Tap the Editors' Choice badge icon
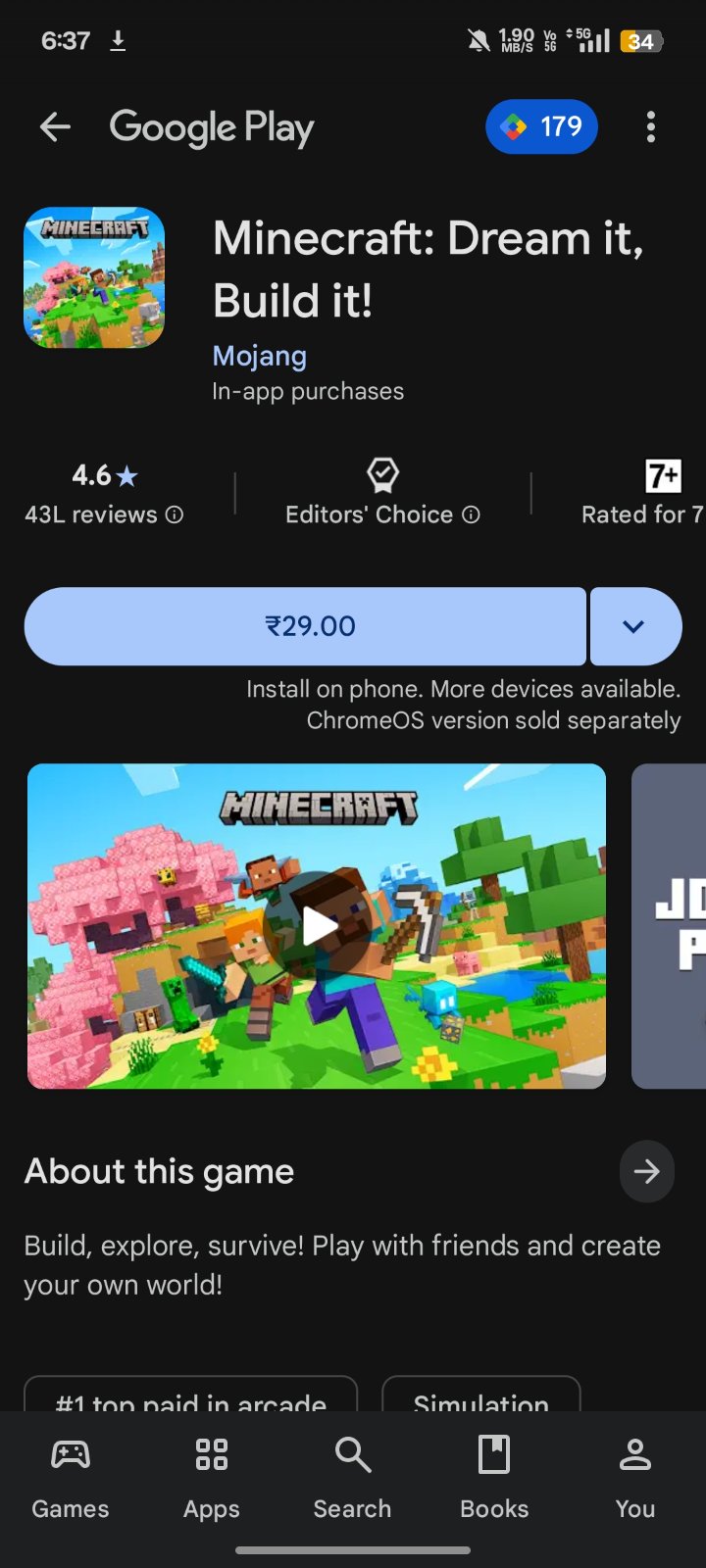706x1568 pixels. pos(382,475)
